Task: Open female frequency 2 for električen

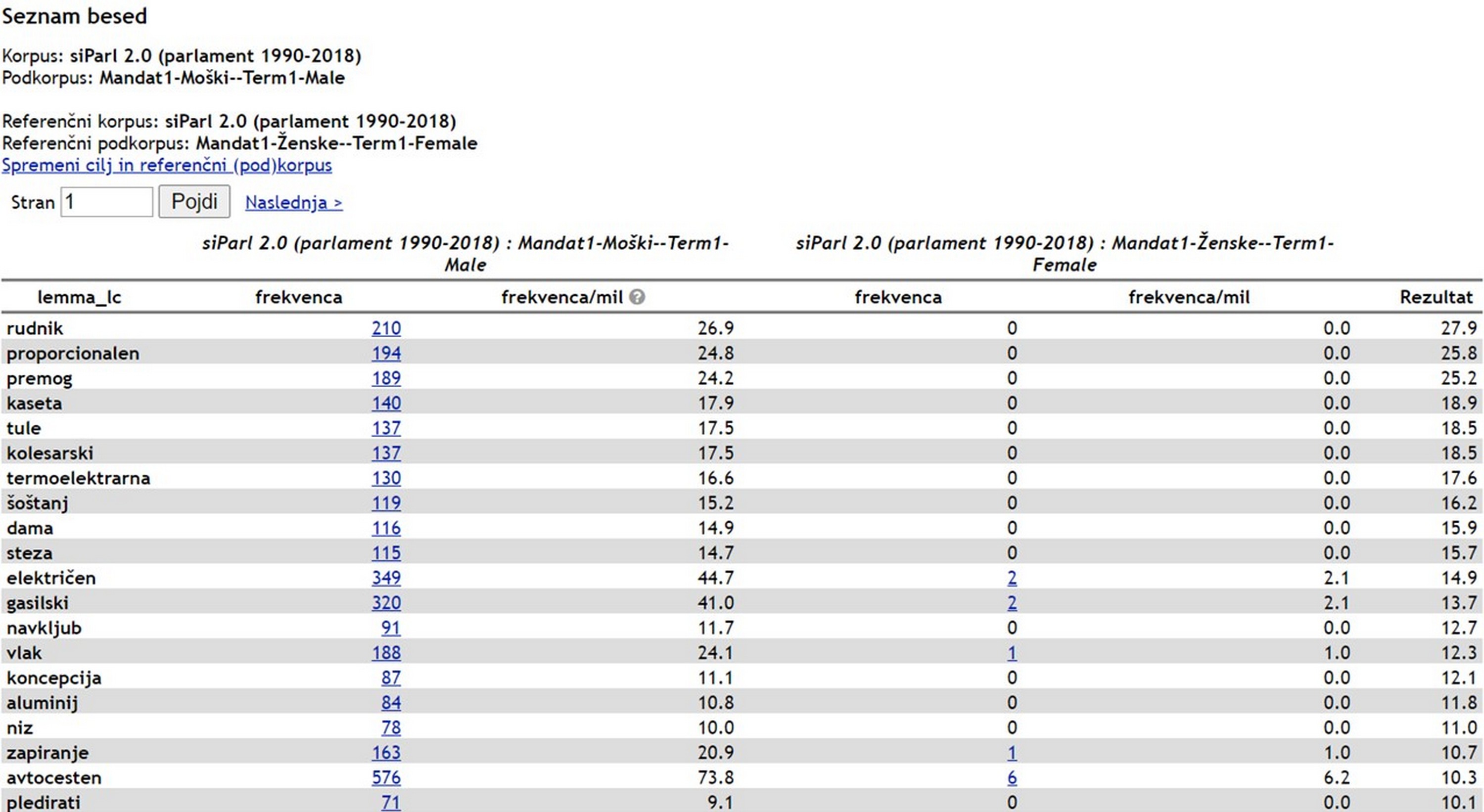Action: click(1012, 578)
